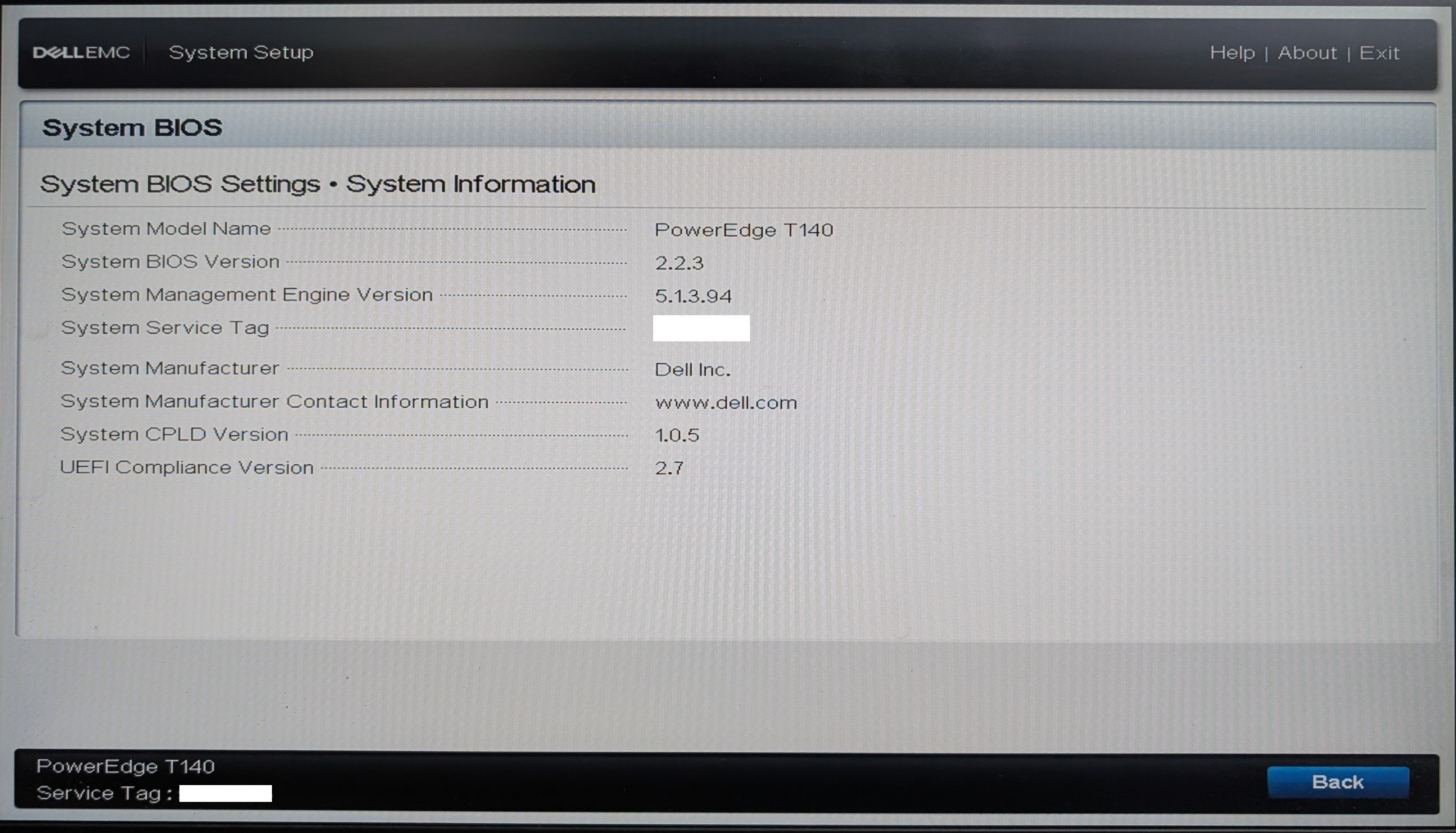1456x833 pixels.
Task: Select the System Model Name label
Action: [166, 229]
